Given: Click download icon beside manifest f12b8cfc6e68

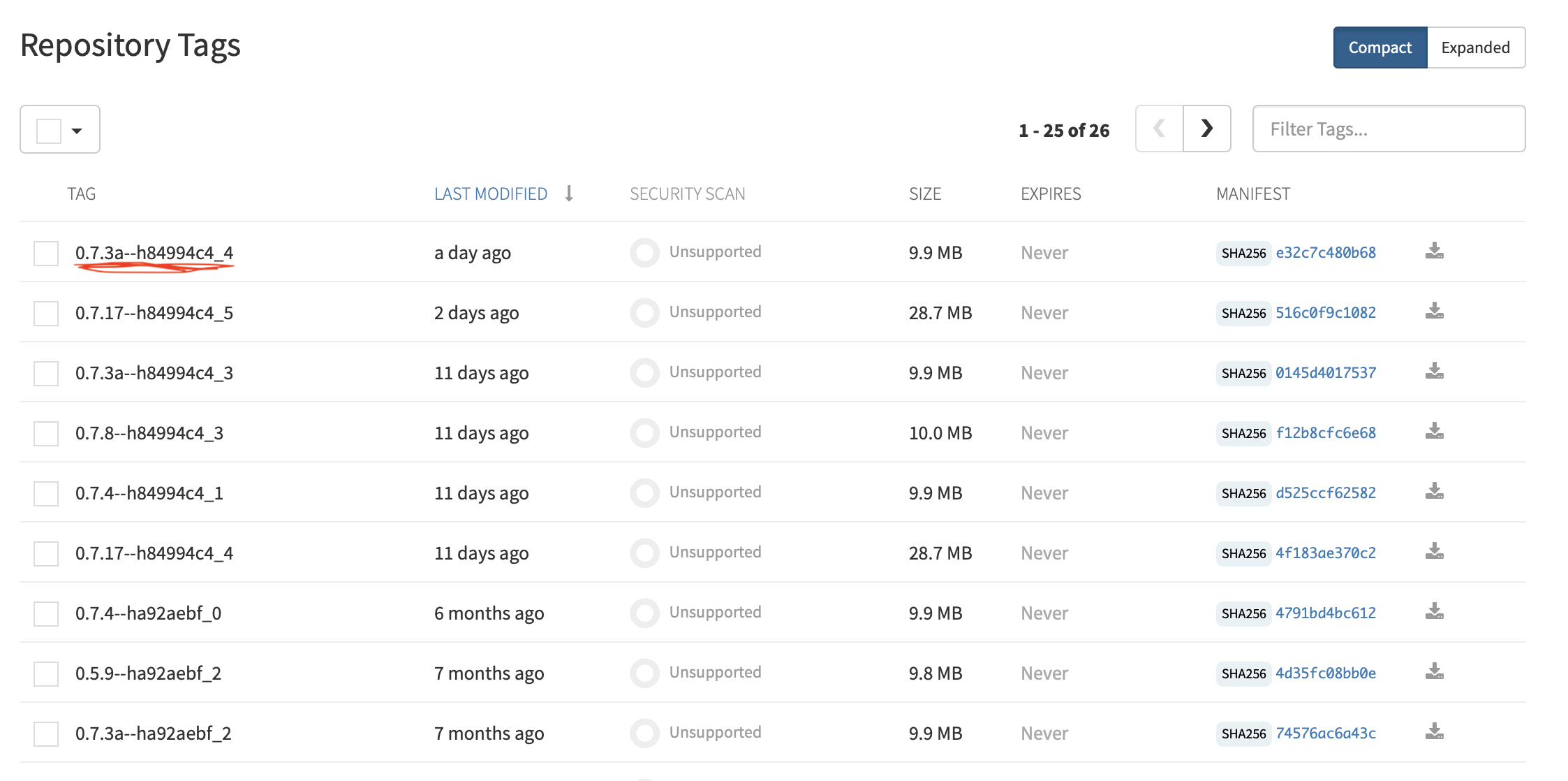Looking at the screenshot, I should click(x=1434, y=432).
